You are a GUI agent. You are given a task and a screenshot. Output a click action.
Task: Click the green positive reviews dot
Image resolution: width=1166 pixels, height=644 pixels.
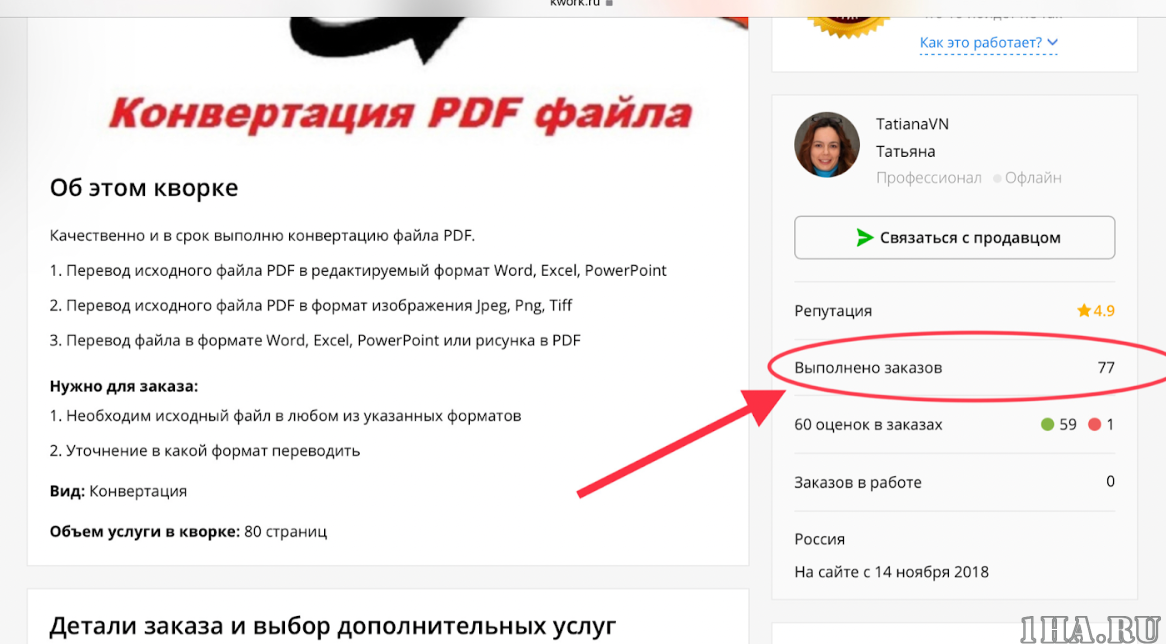[1047, 425]
